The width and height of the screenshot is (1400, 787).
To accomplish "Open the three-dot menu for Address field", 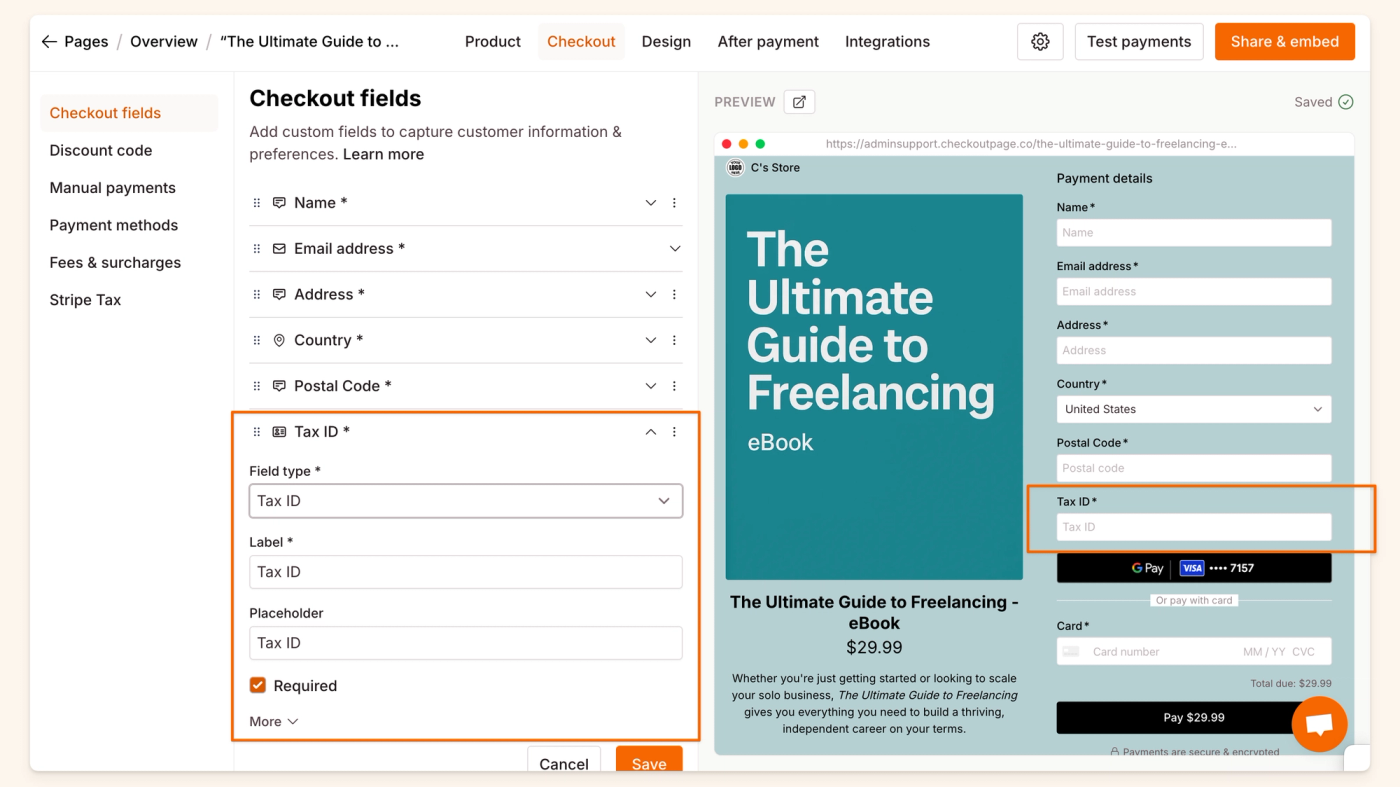I will (x=674, y=295).
